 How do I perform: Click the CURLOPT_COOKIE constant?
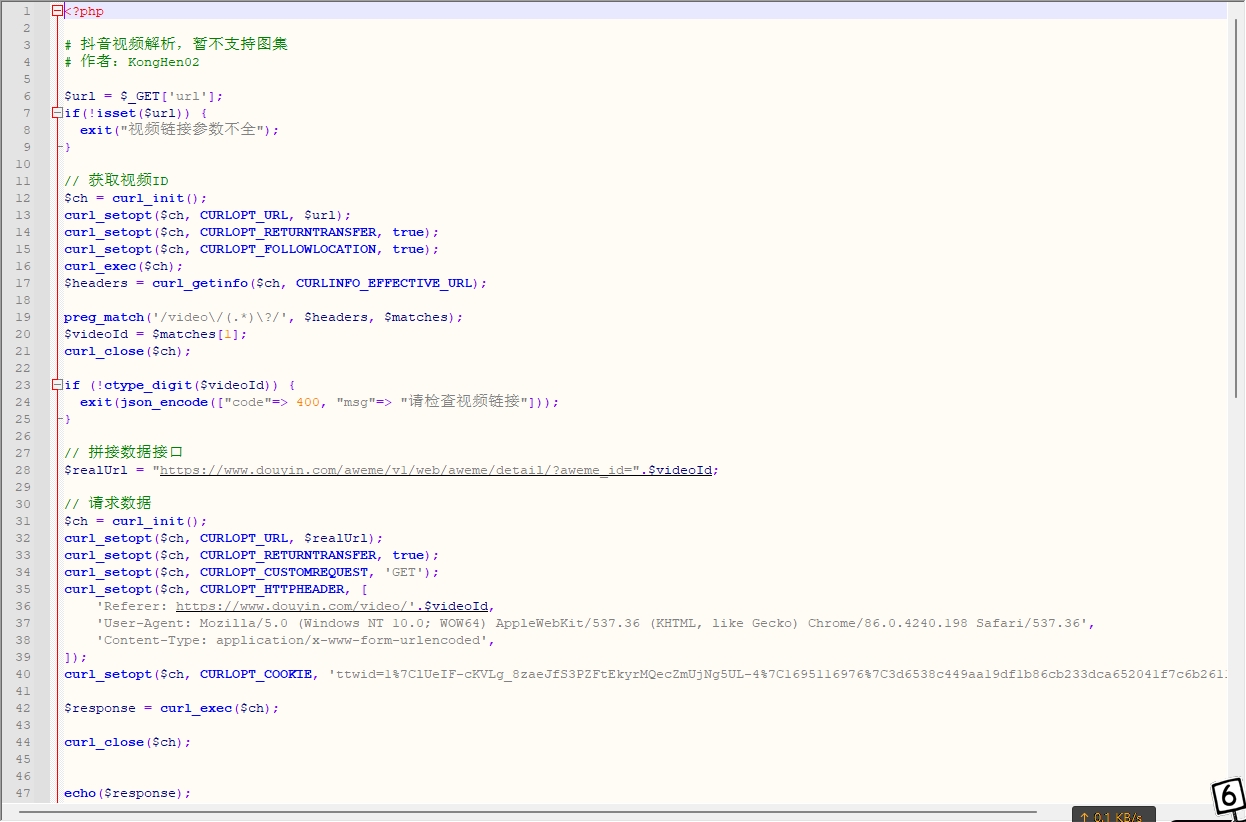(x=256, y=674)
